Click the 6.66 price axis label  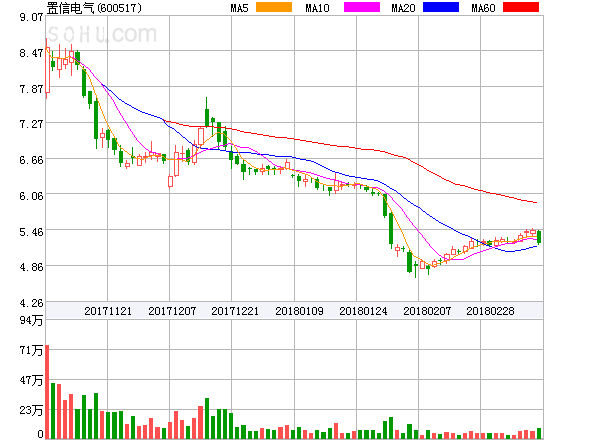31,160
